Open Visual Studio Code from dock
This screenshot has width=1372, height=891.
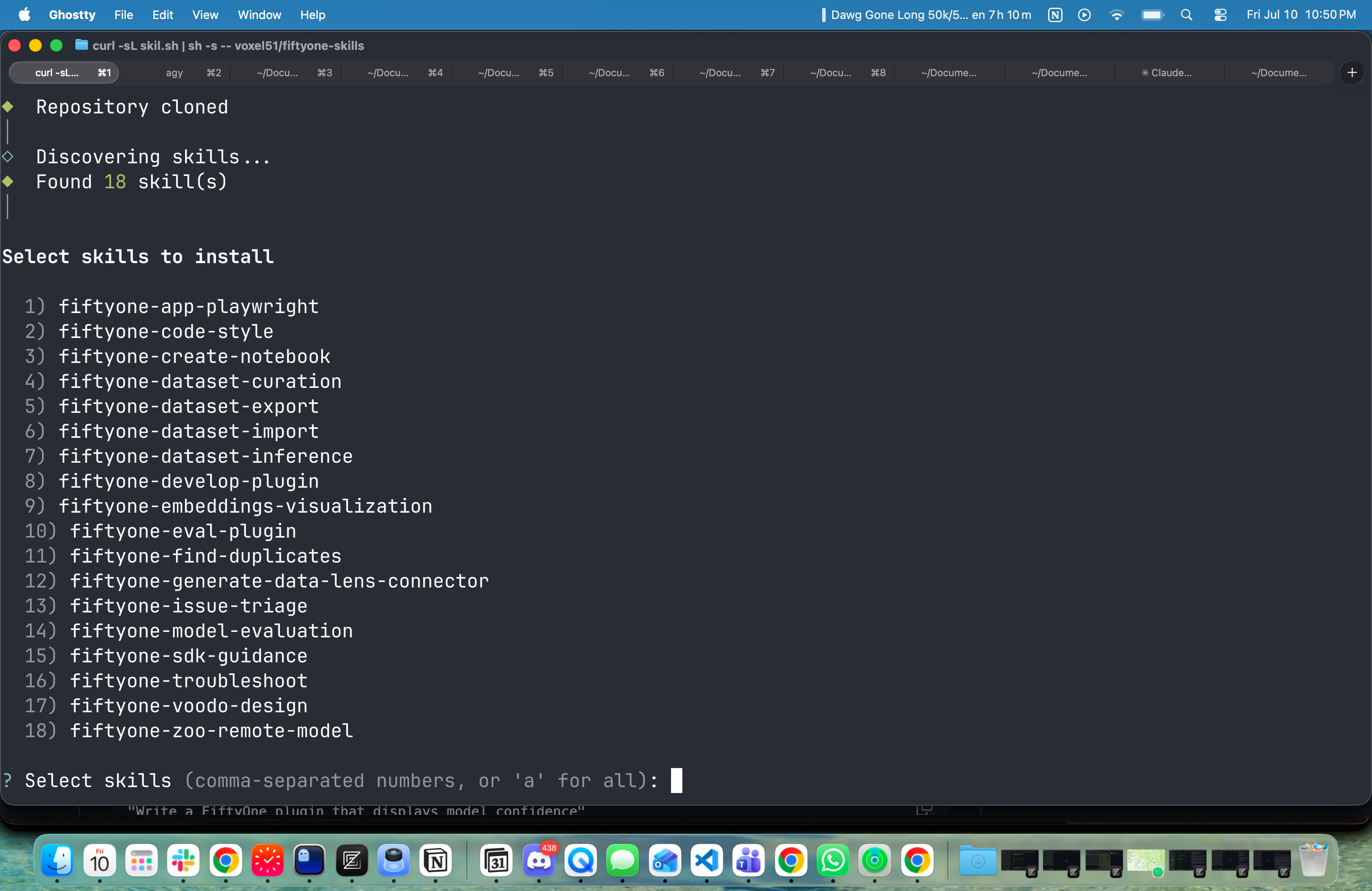pyautogui.click(x=707, y=861)
